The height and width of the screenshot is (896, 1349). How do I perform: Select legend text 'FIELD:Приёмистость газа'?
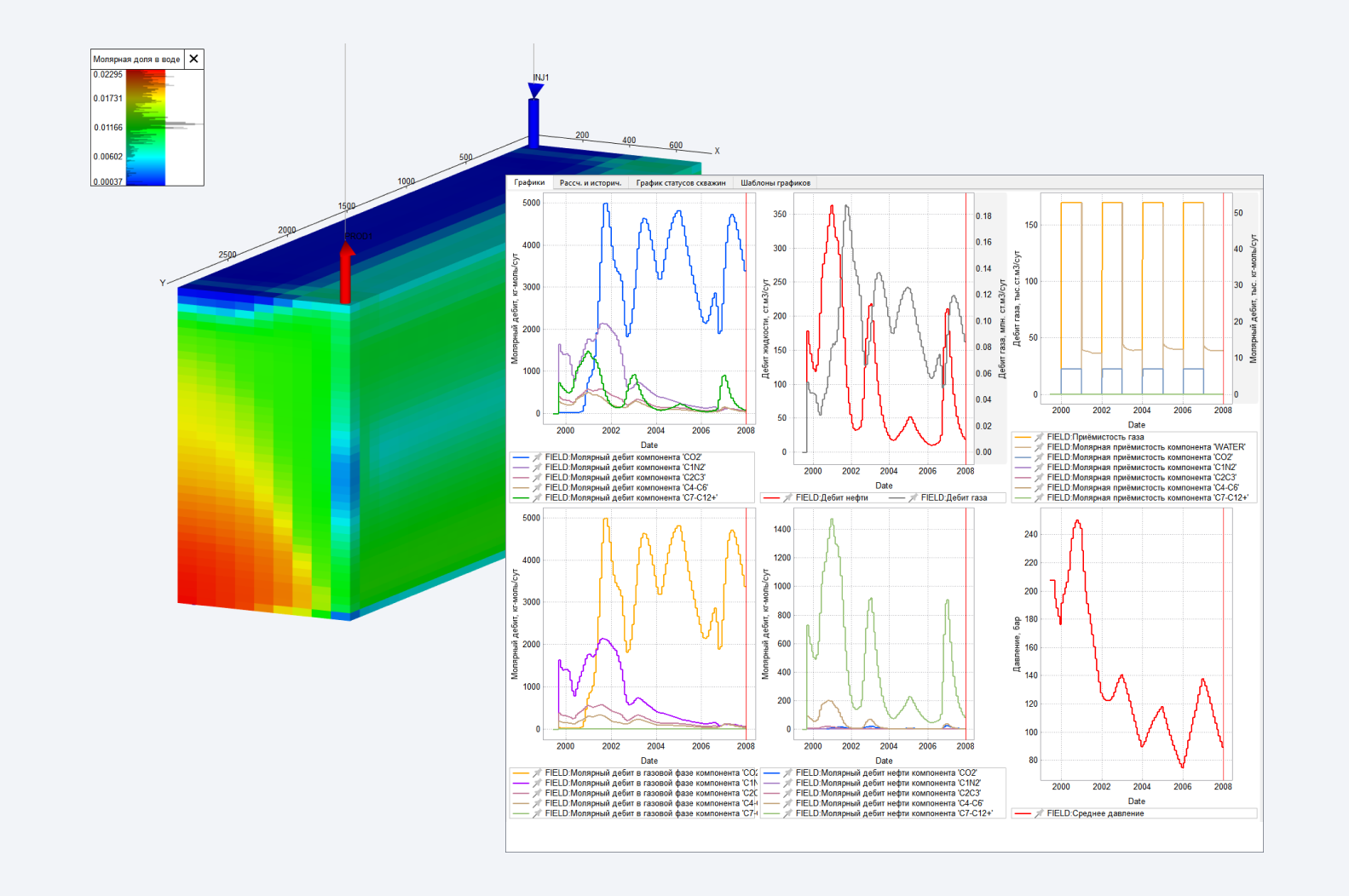[1096, 437]
